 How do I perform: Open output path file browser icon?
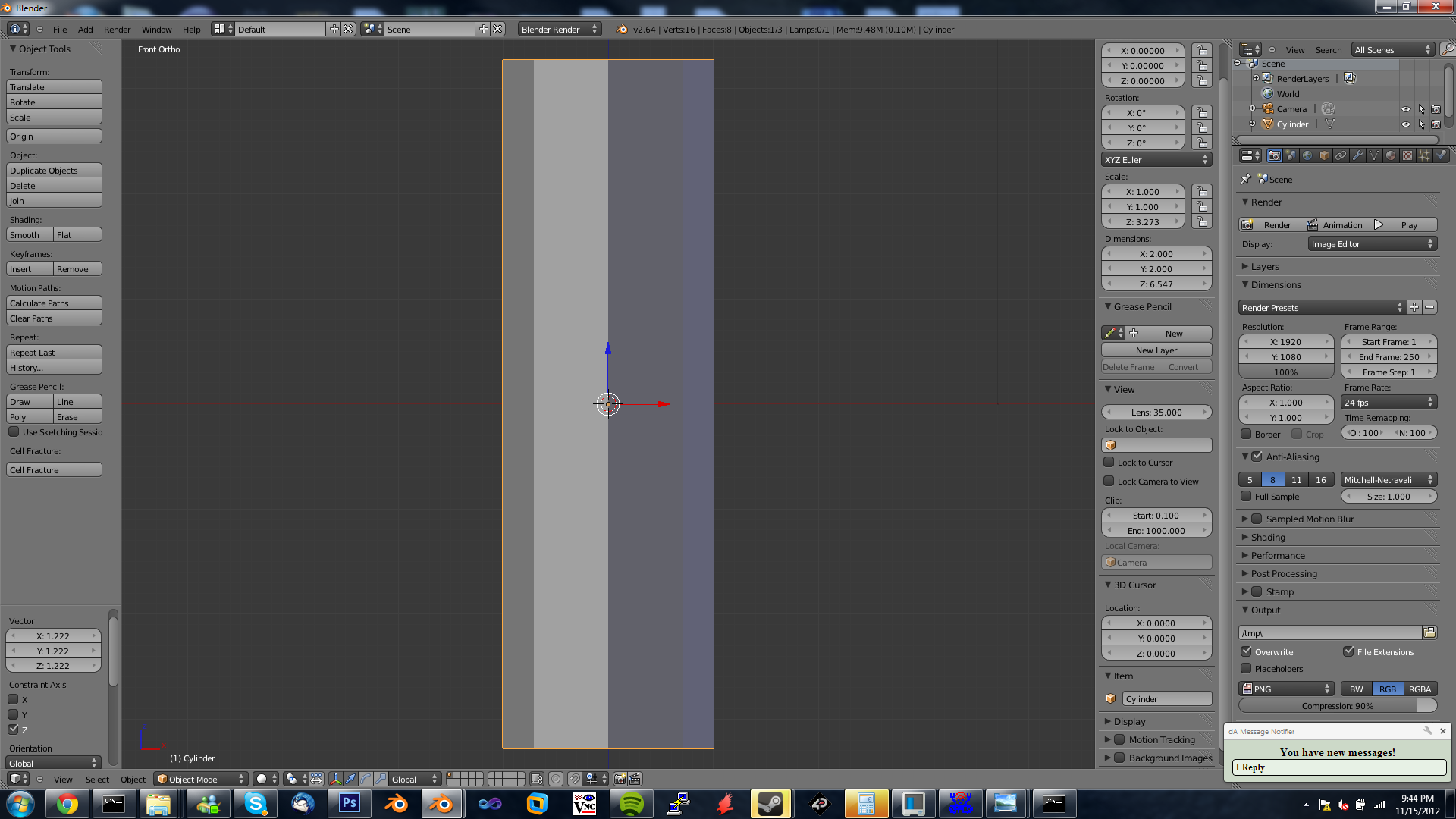1429,632
